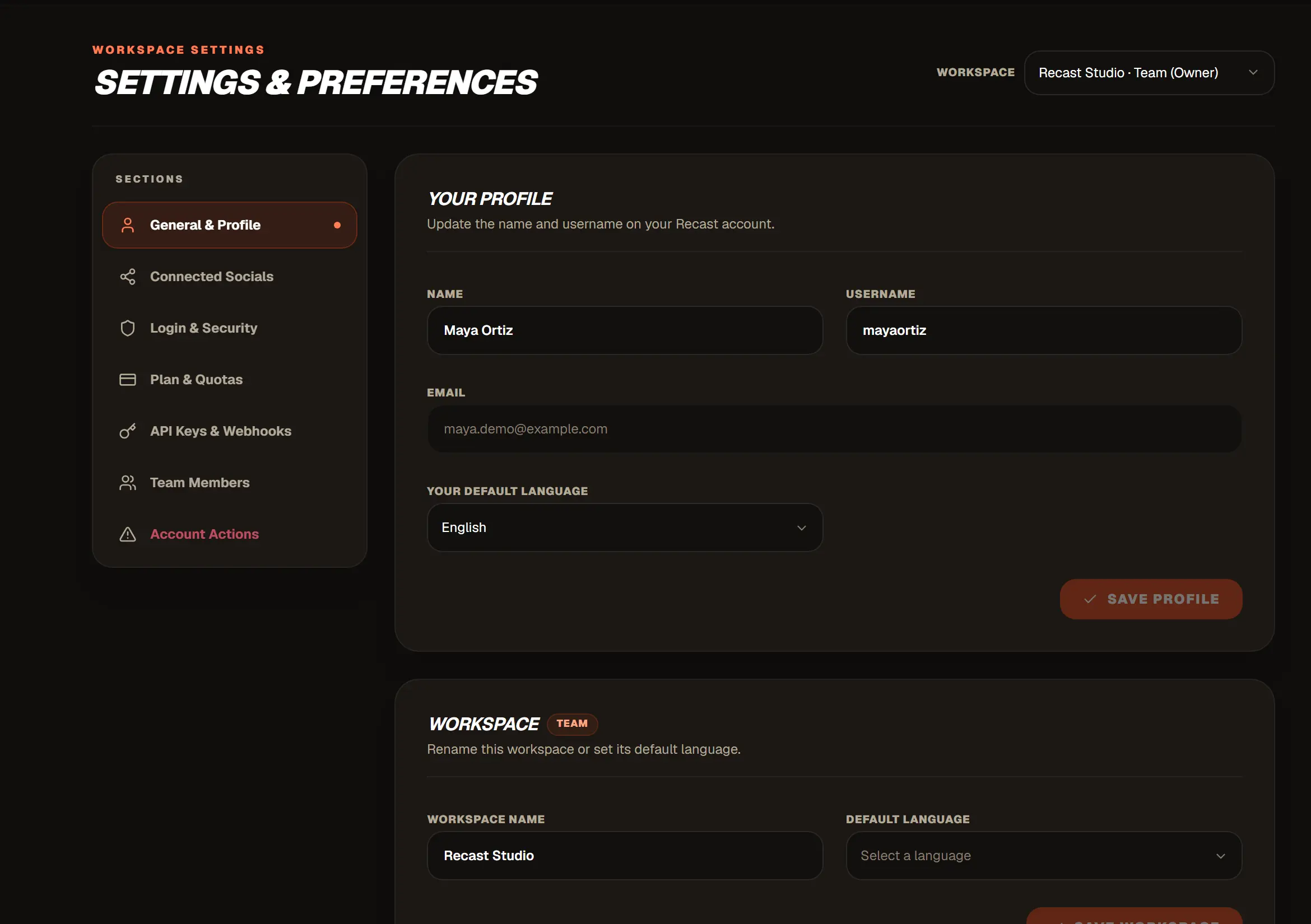Image resolution: width=1311 pixels, height=924 pixels.
Task: Go to Connected Socials section
Action: click(x=230, y=277)
